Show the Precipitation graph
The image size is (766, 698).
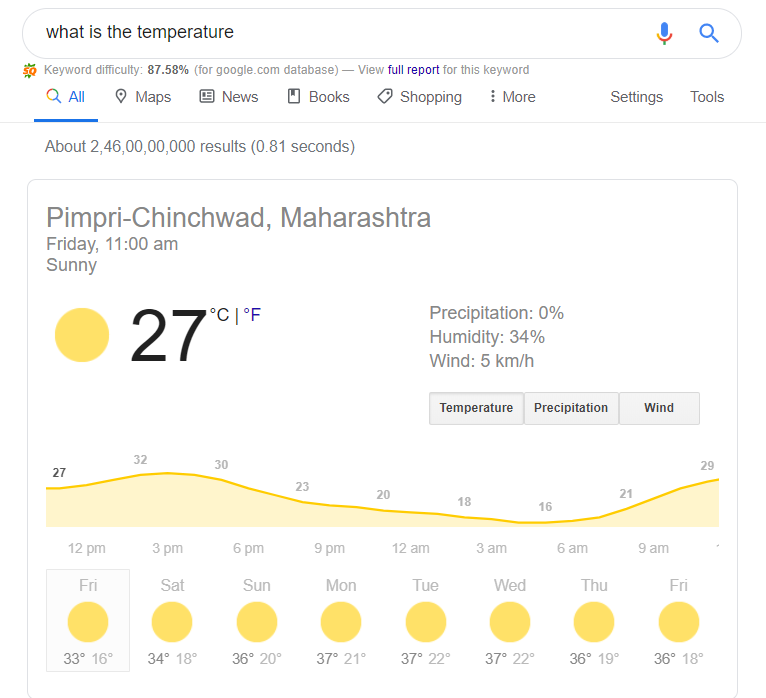point(571,408)
